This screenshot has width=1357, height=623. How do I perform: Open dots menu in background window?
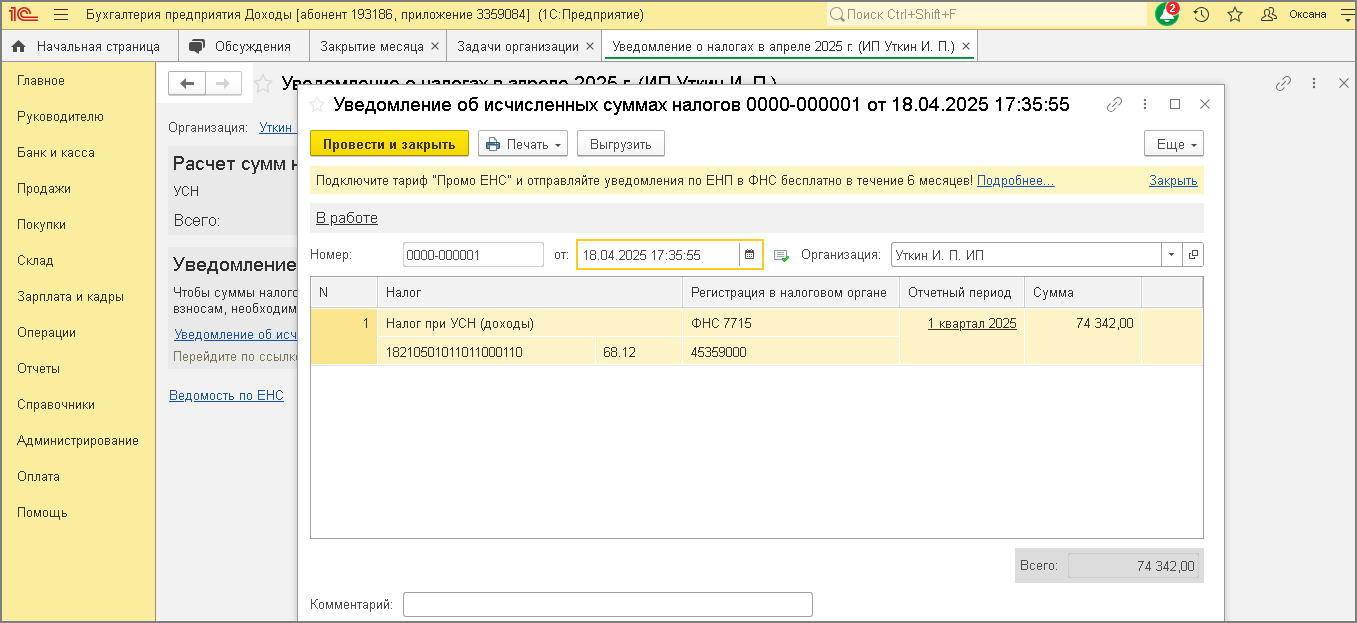pyautogui.click(x=1314, y=84)
